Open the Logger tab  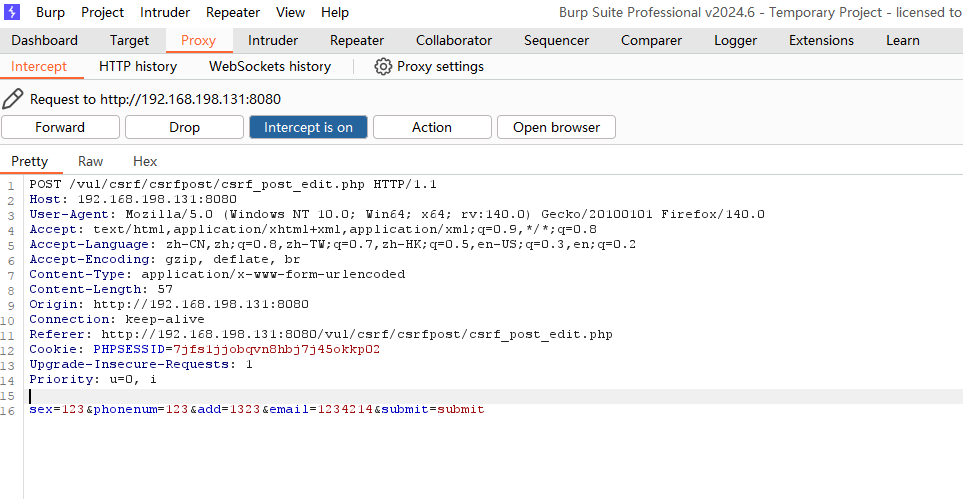pyautogui.click(x=735, y=41)
